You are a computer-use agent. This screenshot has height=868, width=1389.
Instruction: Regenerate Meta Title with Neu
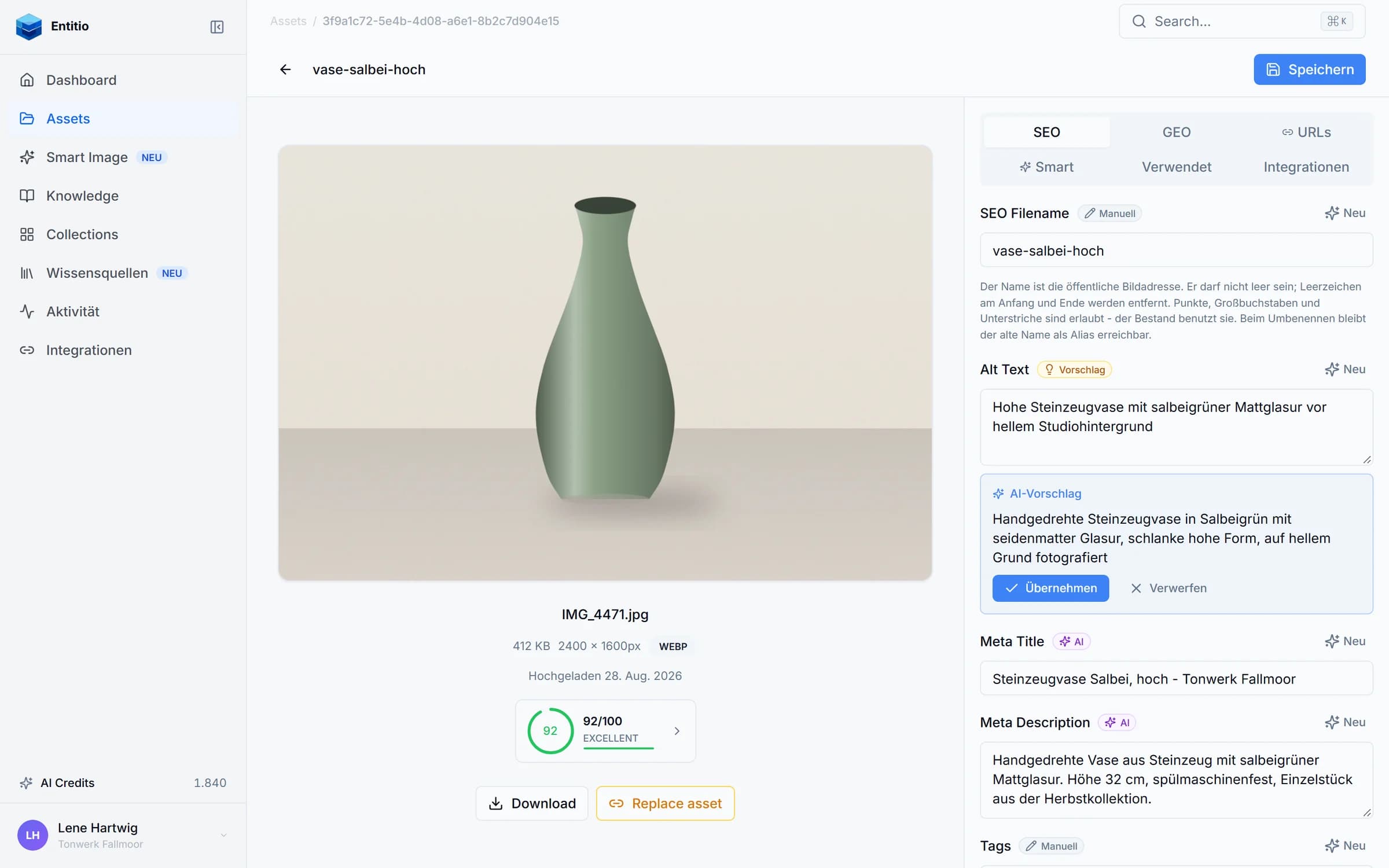click(x=1345, y=641)
